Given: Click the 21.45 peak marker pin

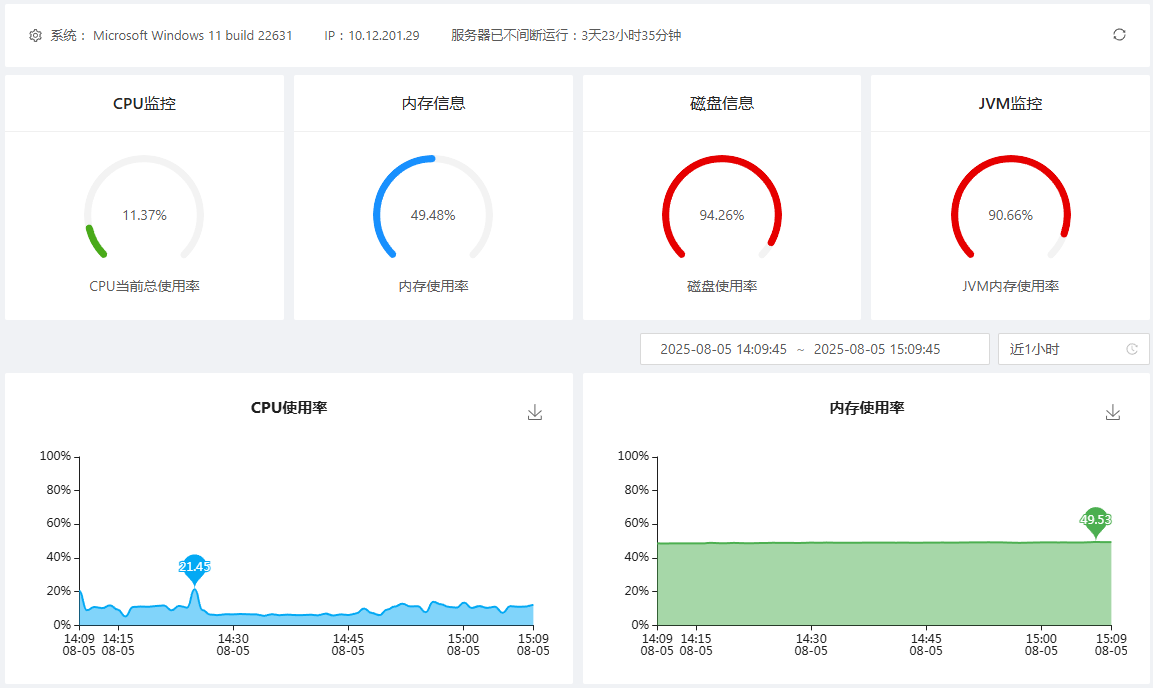Looking at the screenshot, I should point(194,567).
